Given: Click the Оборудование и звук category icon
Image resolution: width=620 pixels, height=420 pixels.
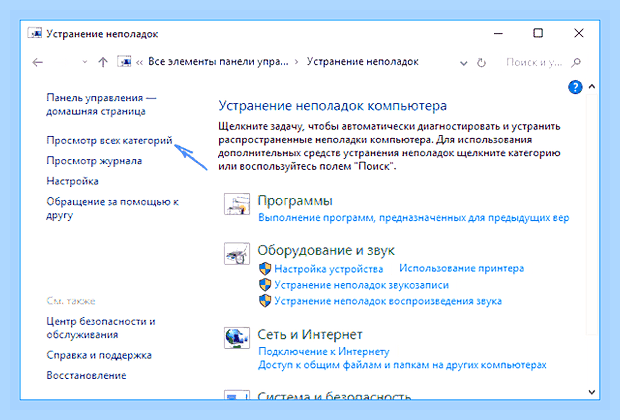Looking at the screenshot, I should [237, 254].
